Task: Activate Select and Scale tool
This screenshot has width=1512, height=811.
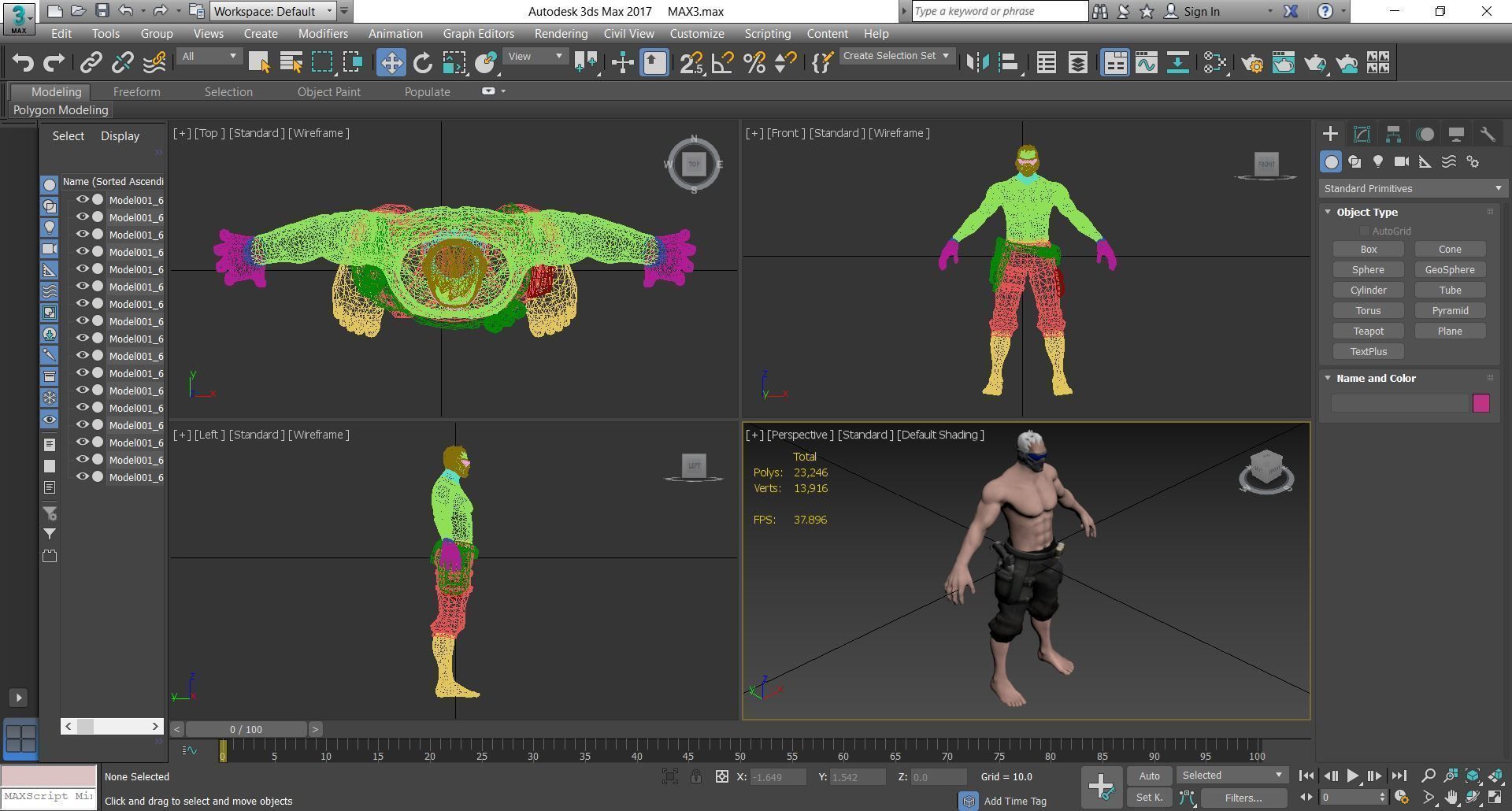Action: coord(454,63)
